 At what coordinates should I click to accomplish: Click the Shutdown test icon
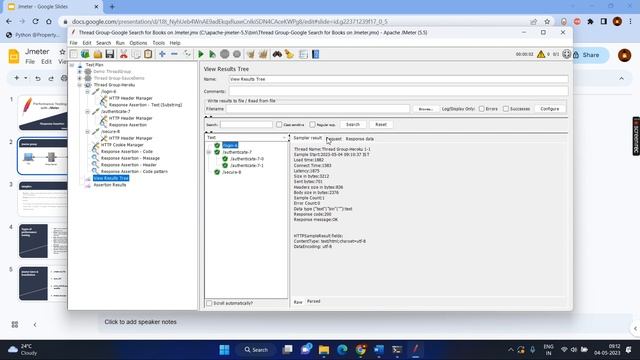[237, 54]
